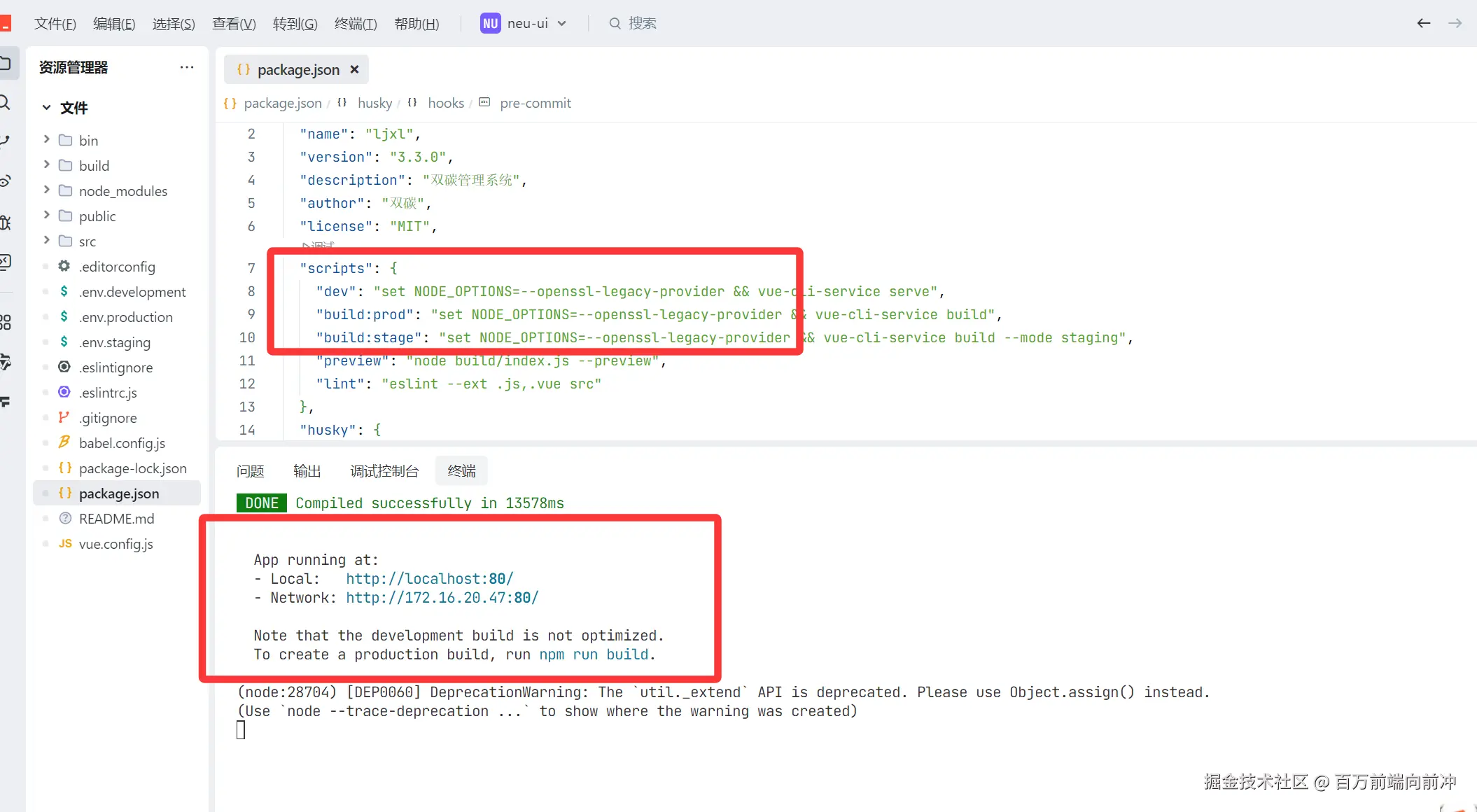Screen dimensions: 1477x812
Task: Click the babel.config.js file icon
Action: [x=64, y=442]
